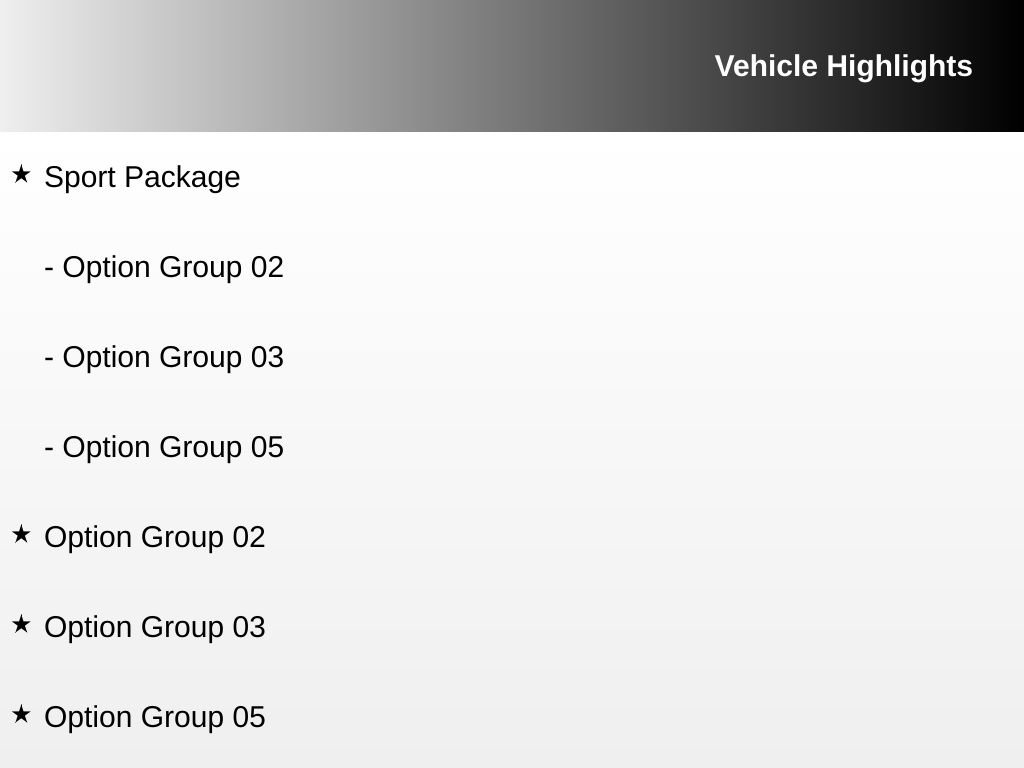Click the dash before indented Option Group 03
This screenshot has width=1024, height=768.
[x=49, y=358]
